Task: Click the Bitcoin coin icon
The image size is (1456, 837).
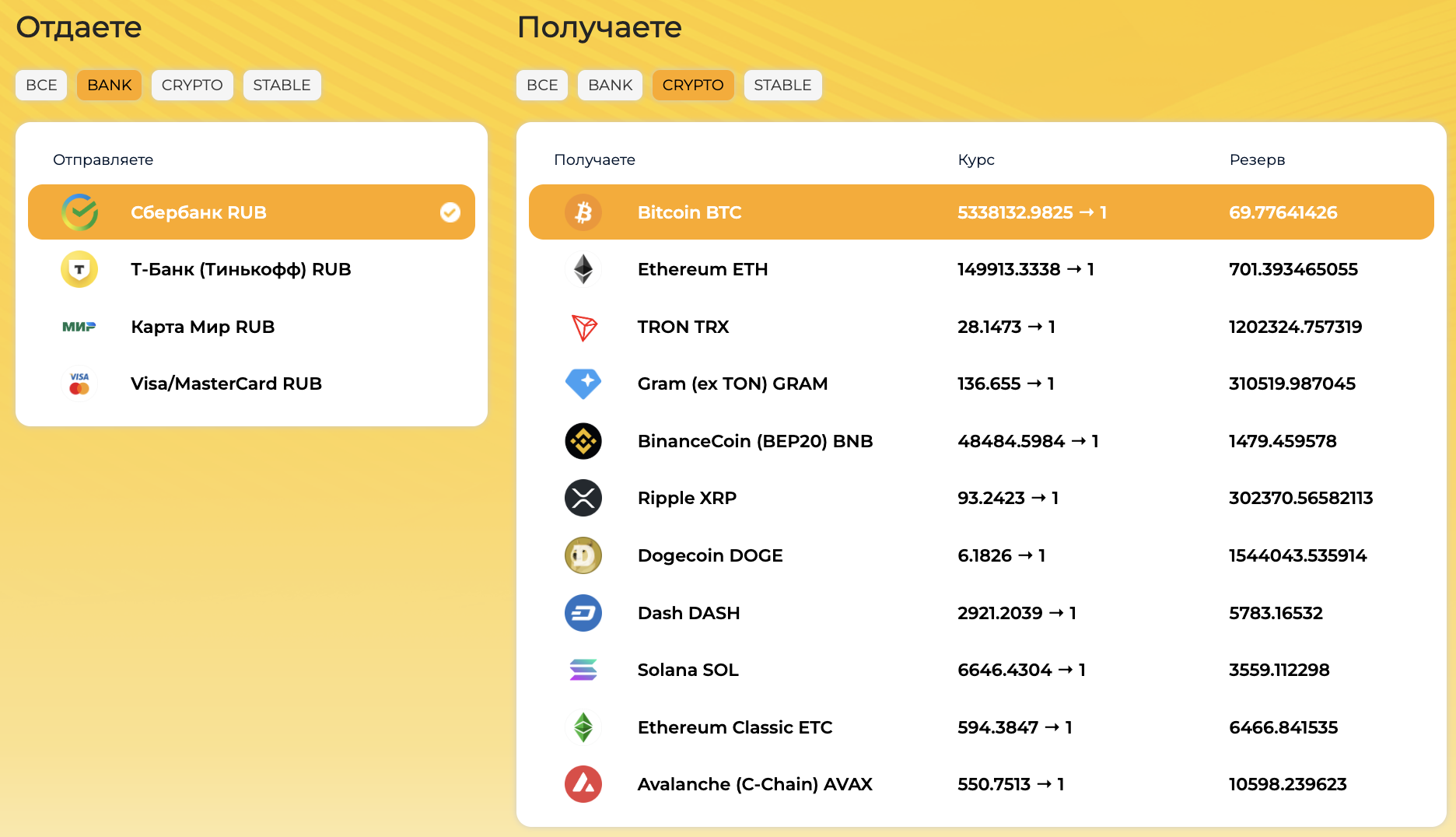Action: click(583, 212)
